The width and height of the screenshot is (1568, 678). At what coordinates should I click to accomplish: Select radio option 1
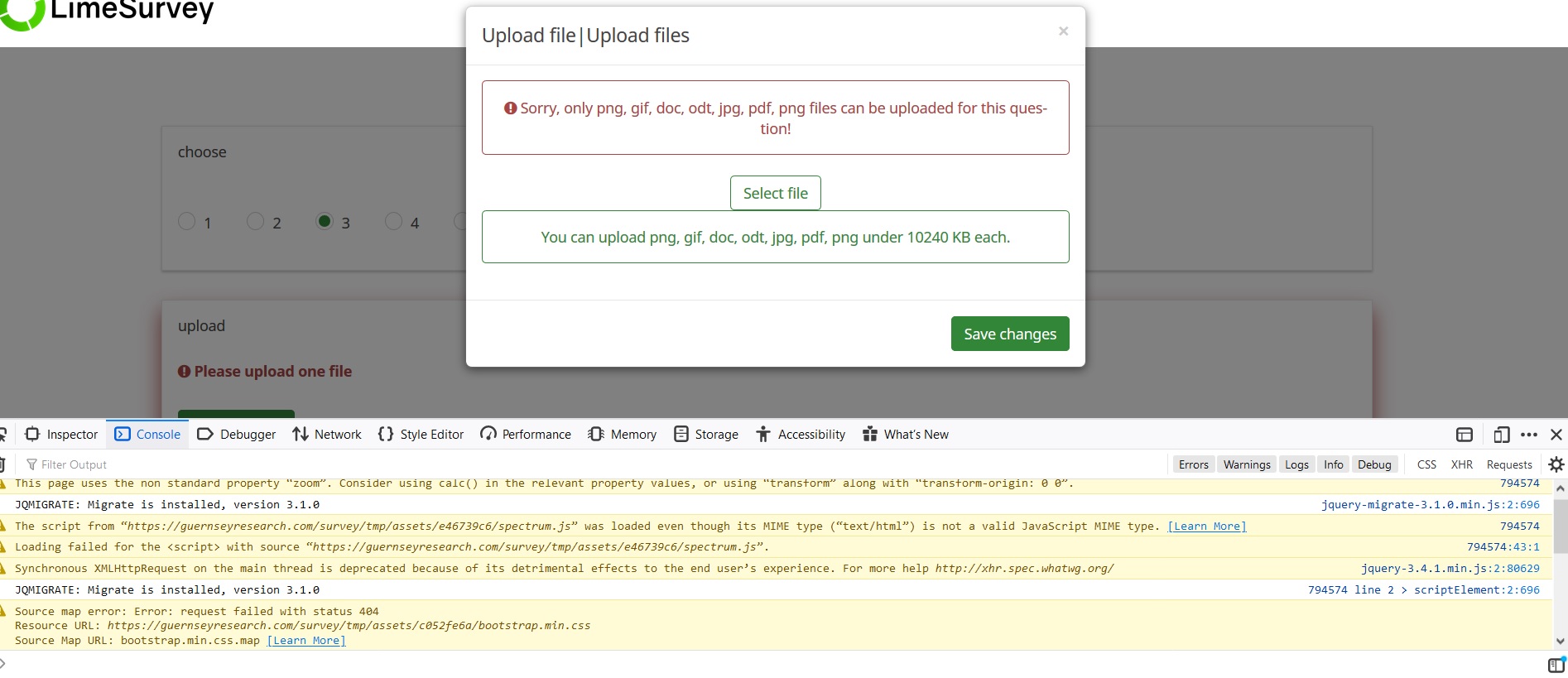coord(187,222)
